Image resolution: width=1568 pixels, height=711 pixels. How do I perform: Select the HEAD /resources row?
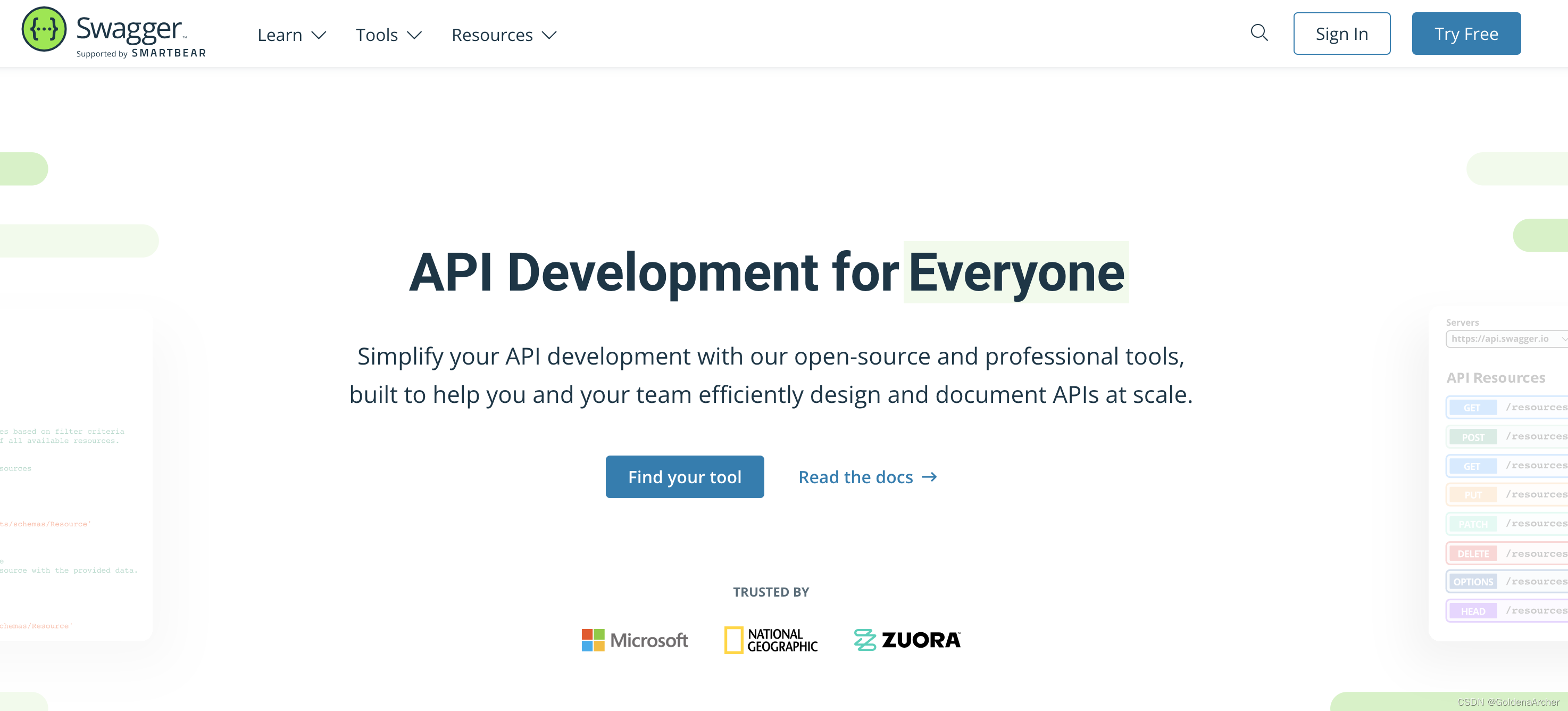tap(1506, 611)
